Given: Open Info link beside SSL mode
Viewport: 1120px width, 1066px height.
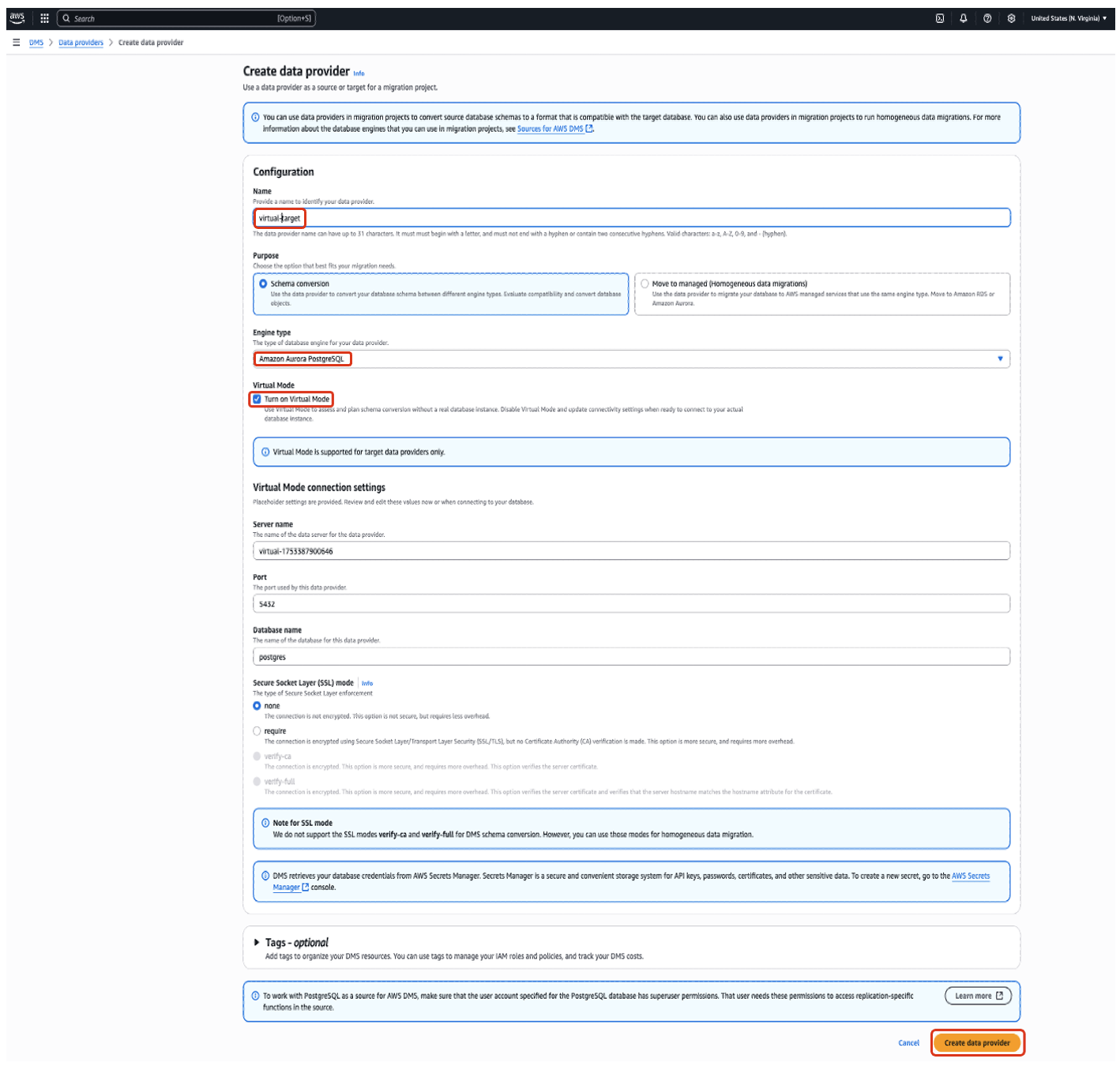Looking at the screenshot, I should click(367, 684).
